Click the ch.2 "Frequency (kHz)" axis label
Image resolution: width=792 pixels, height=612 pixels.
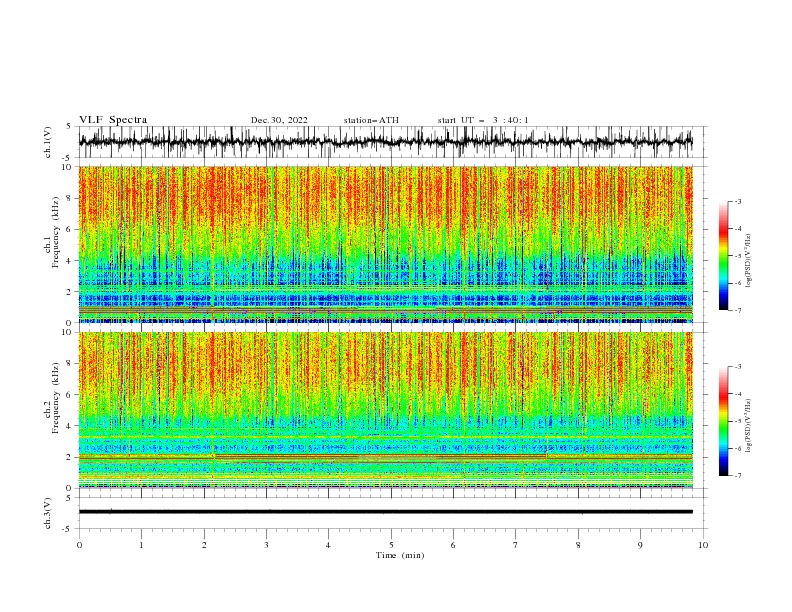pos(56,398)
